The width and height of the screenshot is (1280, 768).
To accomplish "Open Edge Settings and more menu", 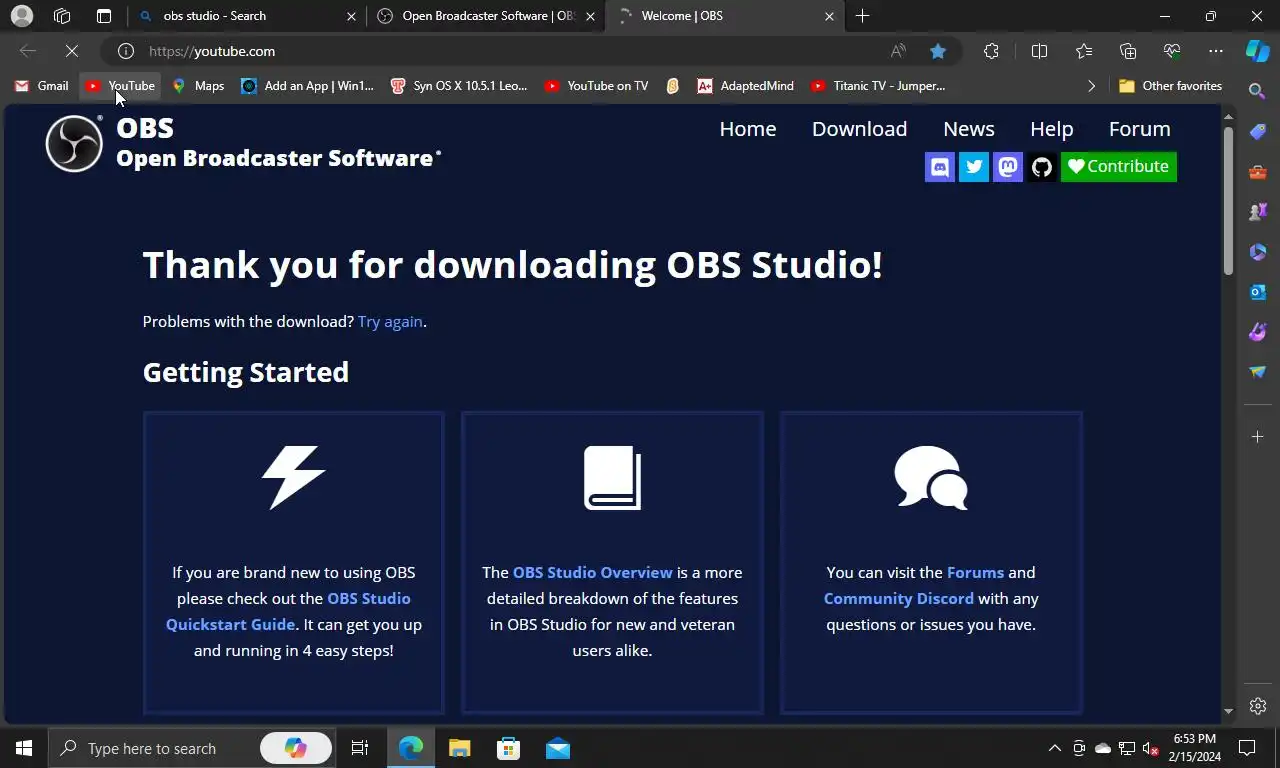I will (1216, 51).
